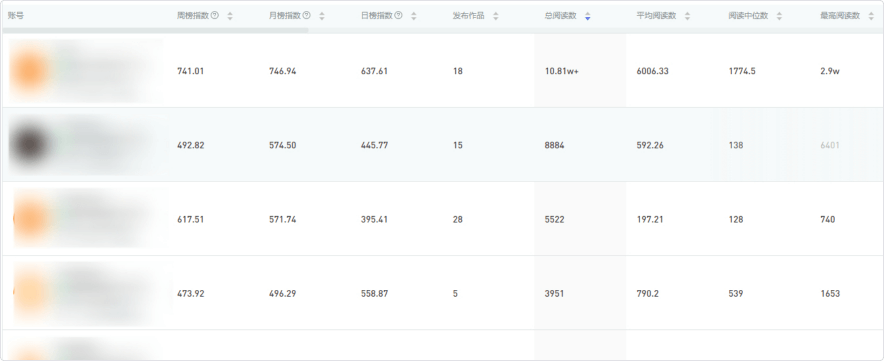
Task: Click the help icon next to 月榜指数
Action: (307, 16)
